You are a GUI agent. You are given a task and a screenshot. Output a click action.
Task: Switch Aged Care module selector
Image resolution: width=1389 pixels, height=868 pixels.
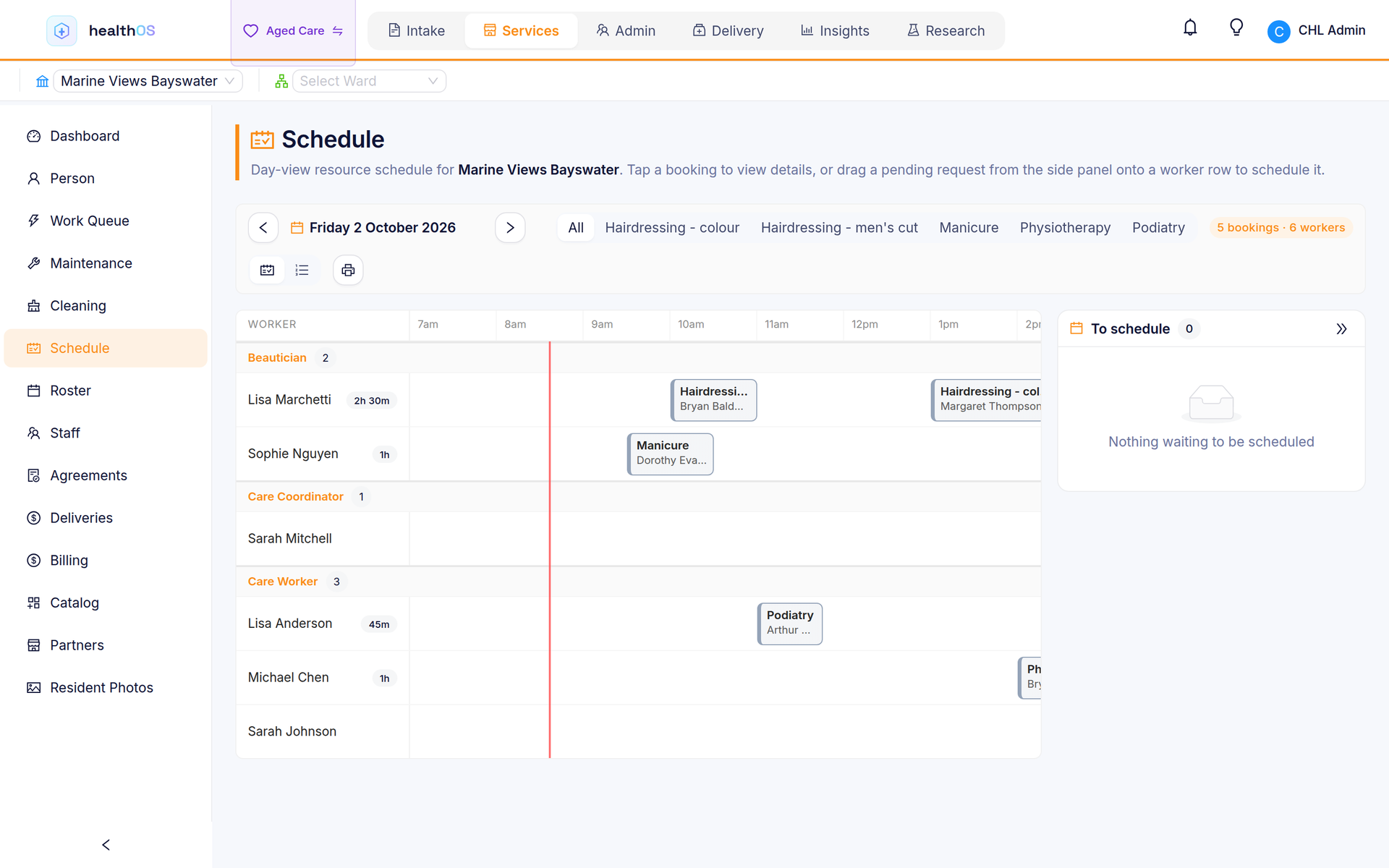[x=293, y=30]
